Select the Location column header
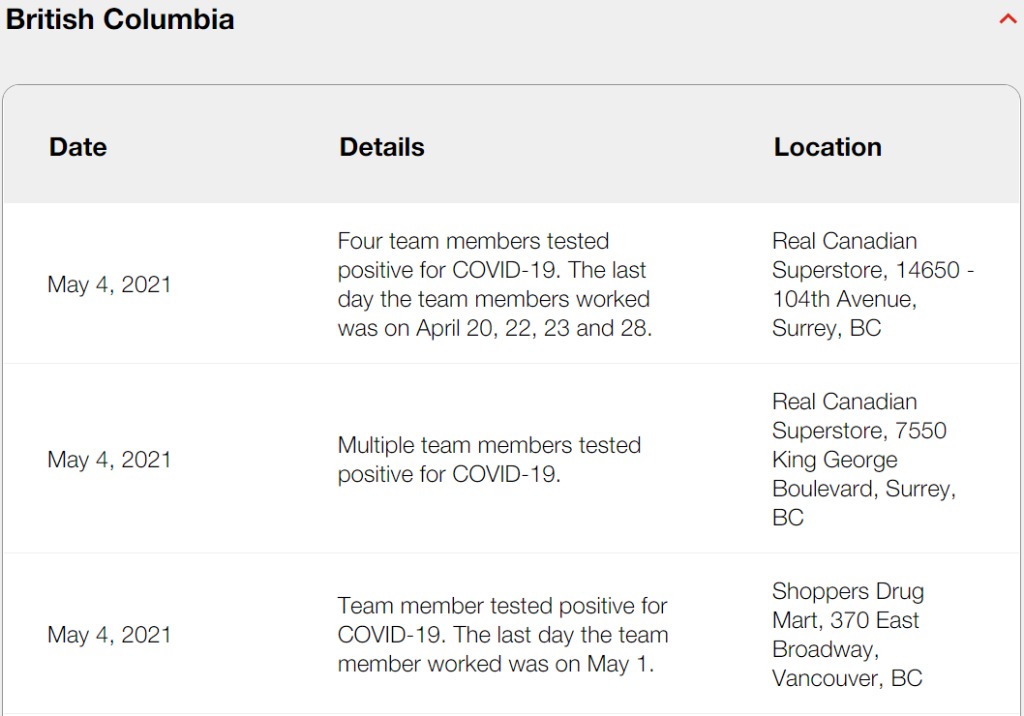The image size is (1024, 716). (827, 147)
